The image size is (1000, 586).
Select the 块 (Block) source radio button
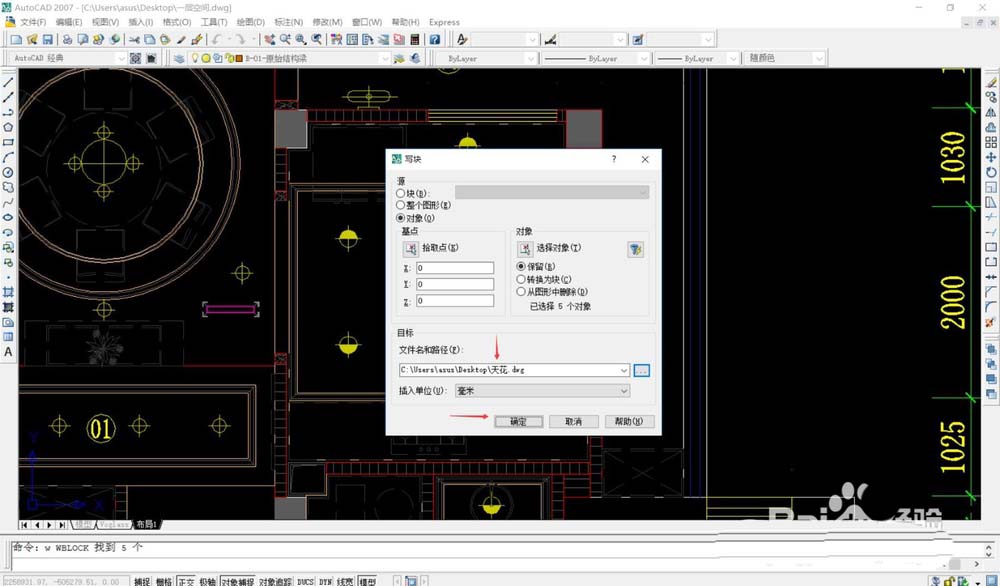401,192
